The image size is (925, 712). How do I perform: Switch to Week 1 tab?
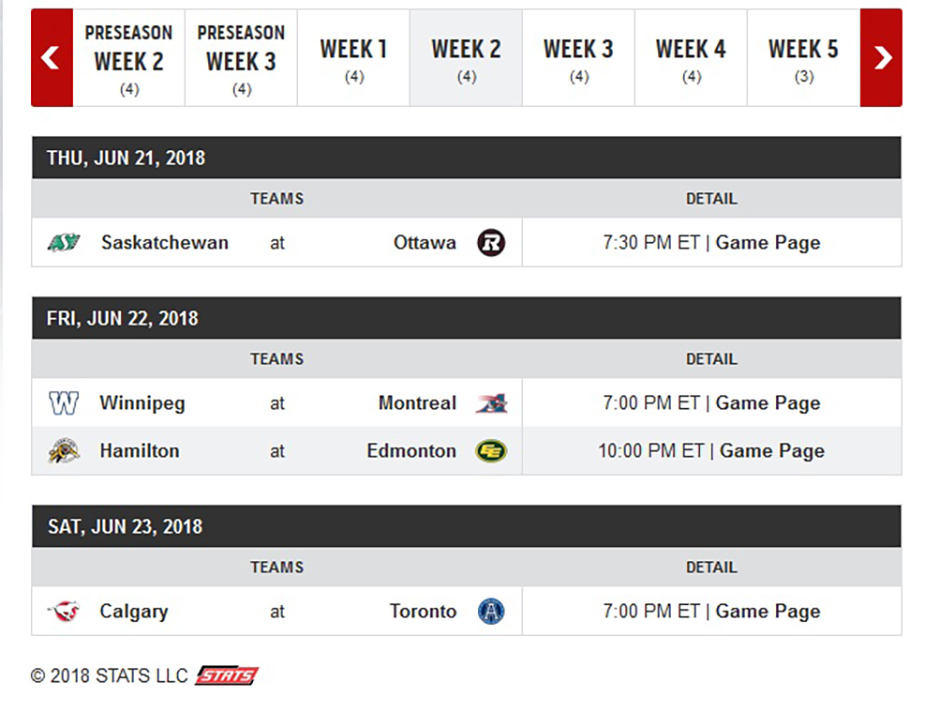click(x=353, y=58)
